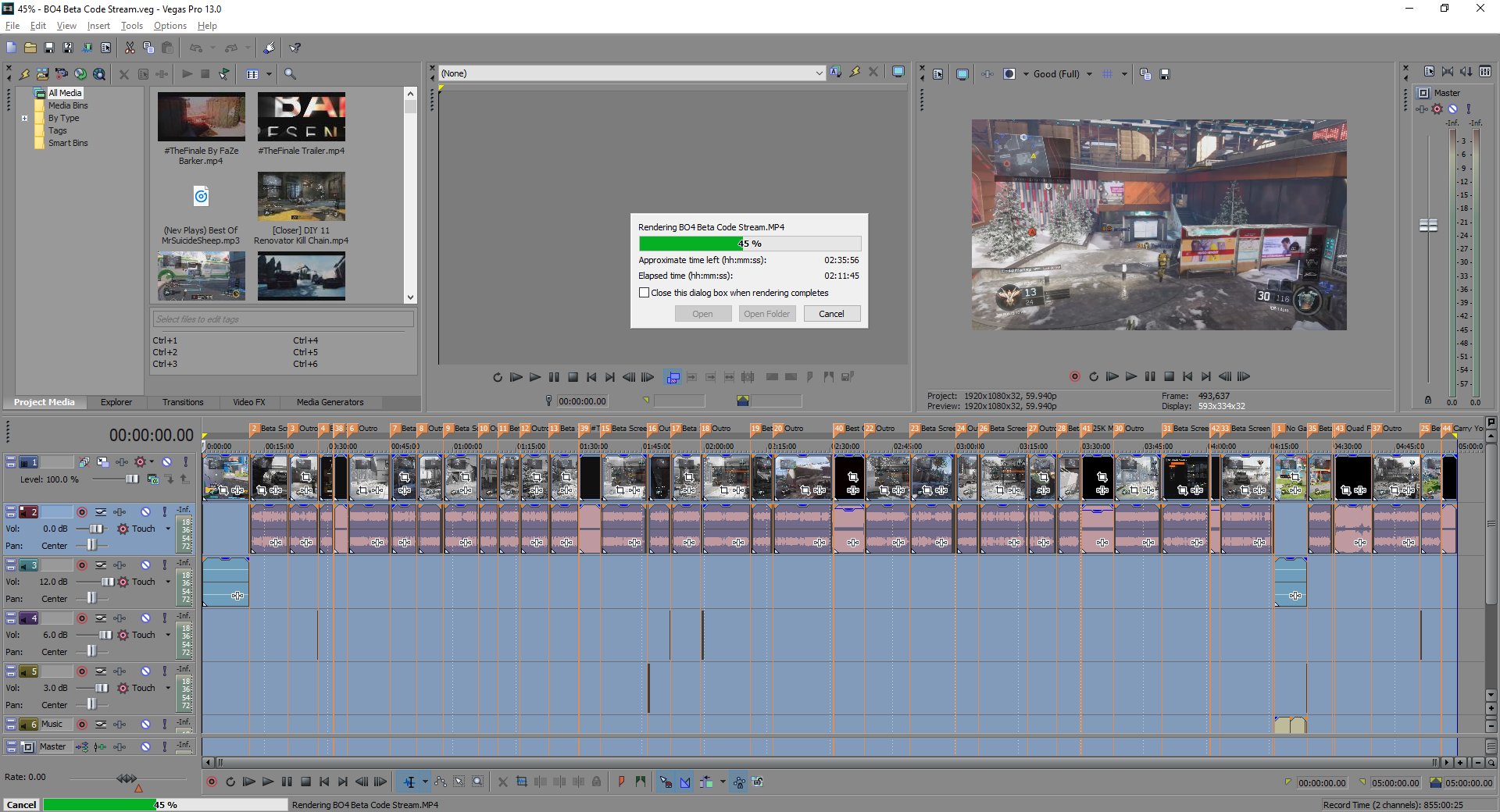Toggle Auto Ripple on timeline toolbar
The height and width of the screenshot is (812, 1500).
click(x=706, y=782)
